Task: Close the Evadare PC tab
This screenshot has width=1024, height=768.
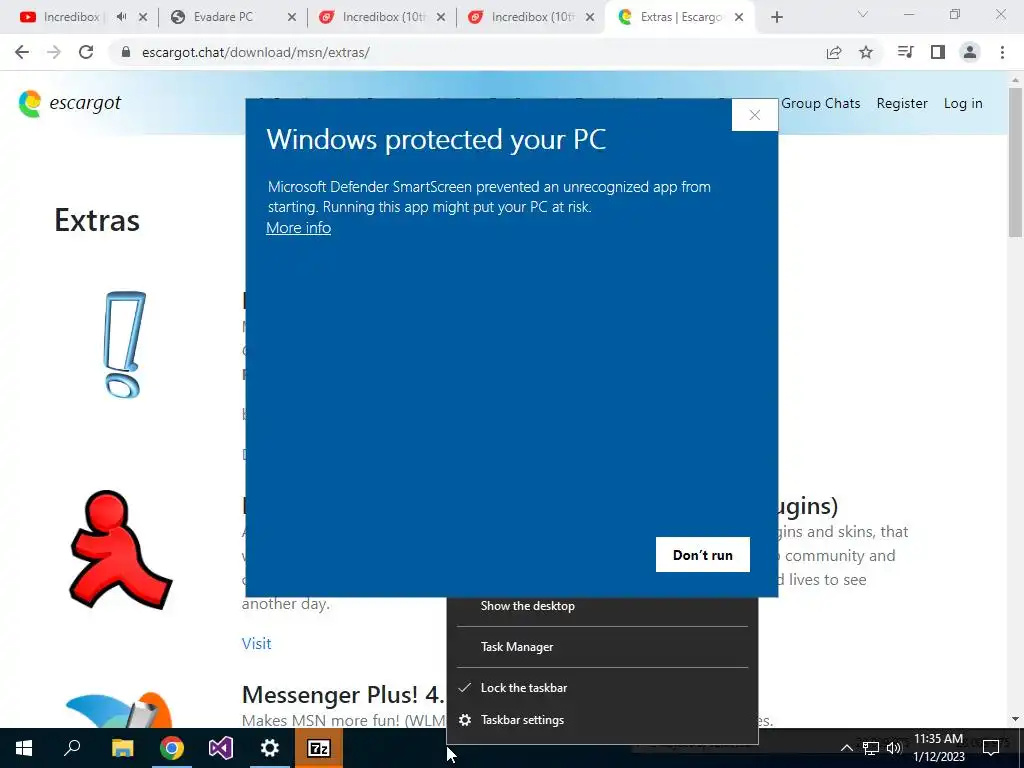Action: (292, 17)
